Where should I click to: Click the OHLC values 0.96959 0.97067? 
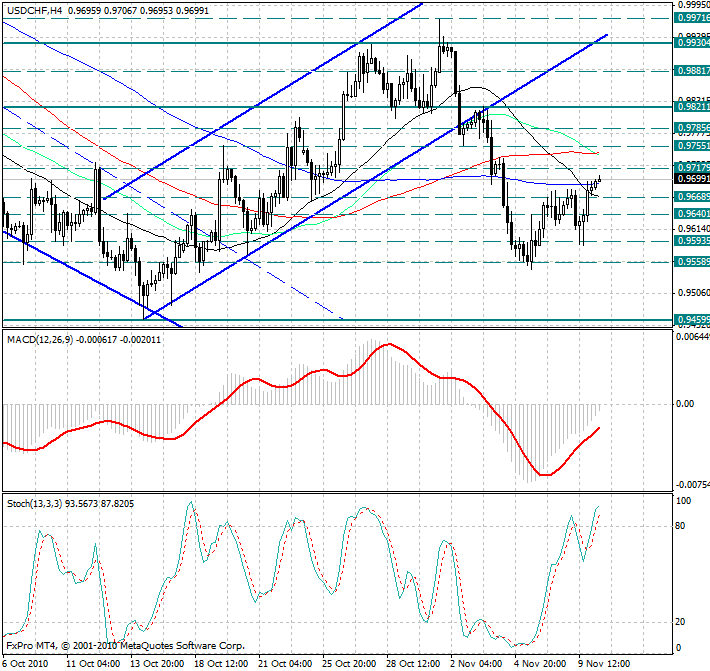[x=102, y=10]
